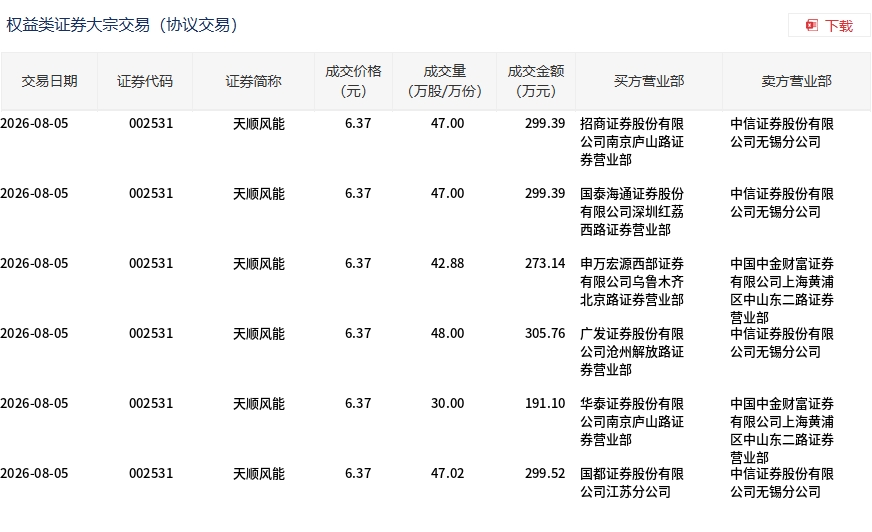Click the 广发证券沧州解放路 buyer entry
The height and width of the screenshot is (532, 872).
coord(632,352)
